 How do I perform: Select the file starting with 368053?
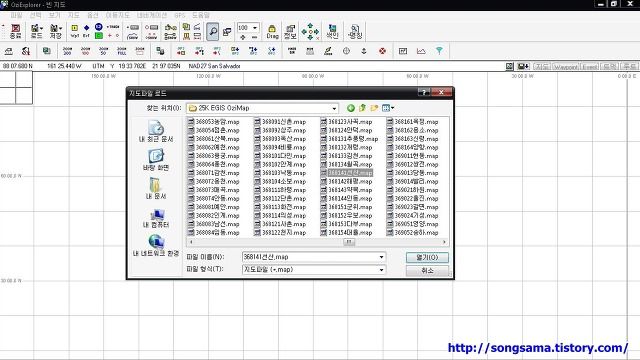213,122
